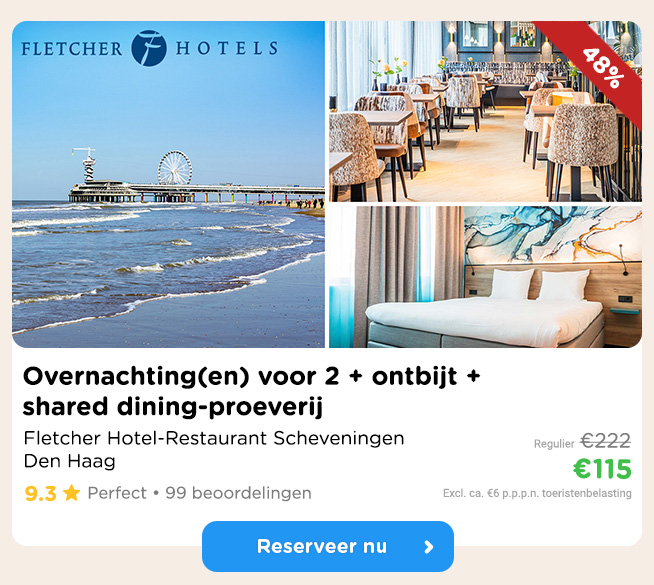Screen dimensions: 654x585
Task: Click the chevron arrow on Reserveer nu
Action: pyautogui.click(x=428, y=547)
